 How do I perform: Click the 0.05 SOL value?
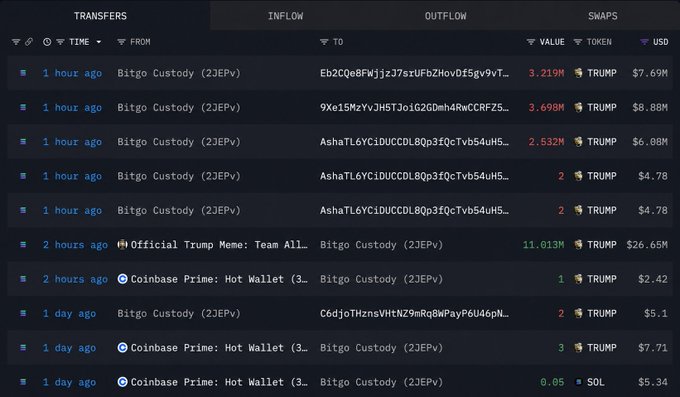tap(552, 382)
